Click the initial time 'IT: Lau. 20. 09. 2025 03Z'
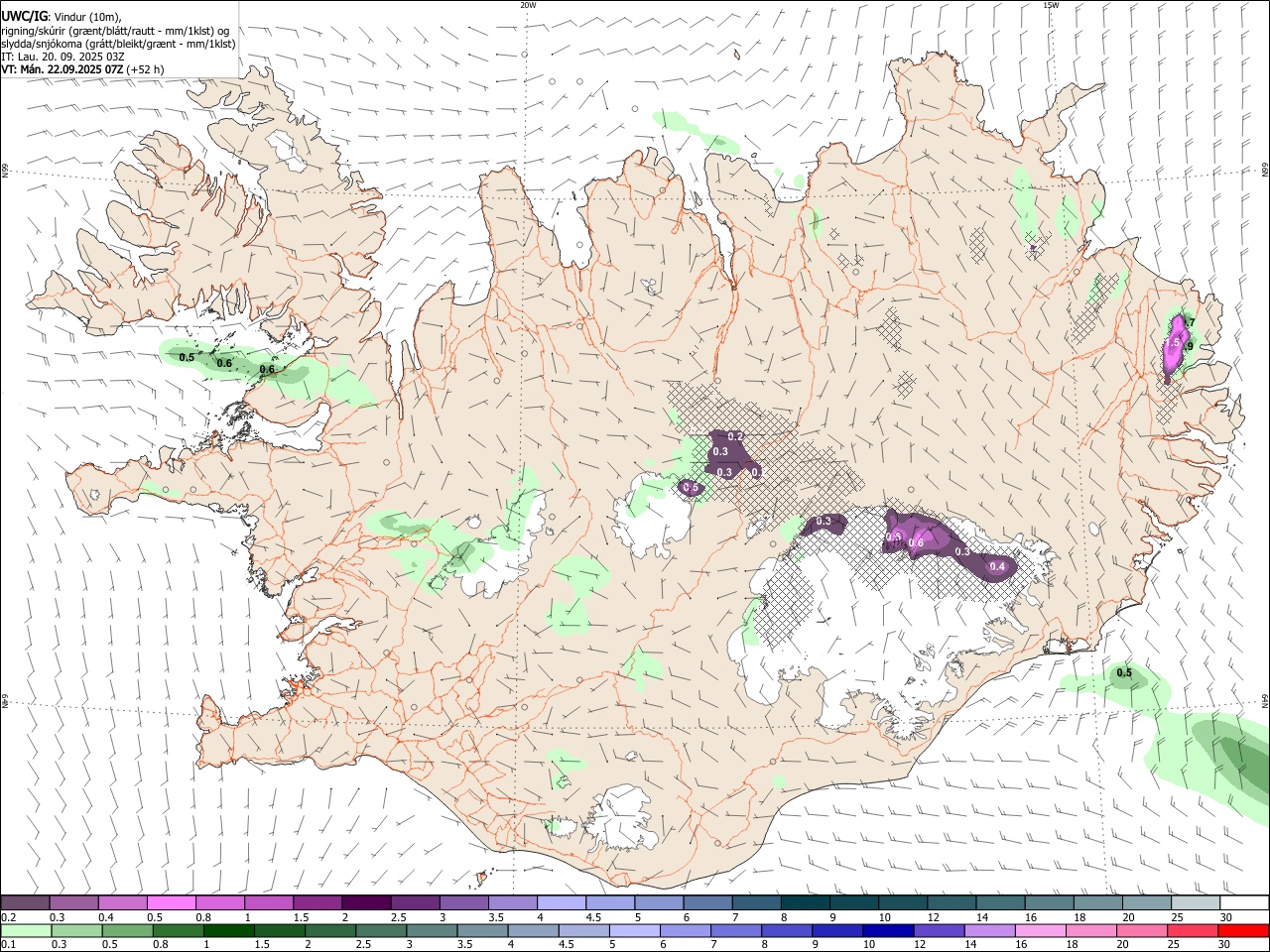The image size is (1270, 952). coord(63,57)
